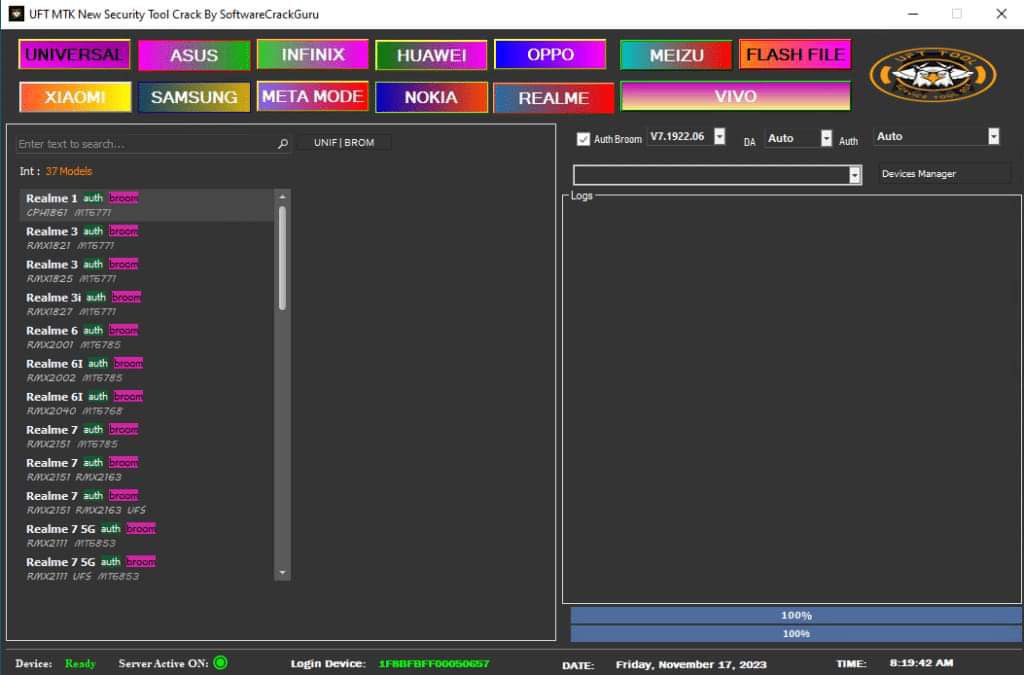
Task: Select Realme 7 5G RMX2111 UFS model
Action: tap(148, 569)
